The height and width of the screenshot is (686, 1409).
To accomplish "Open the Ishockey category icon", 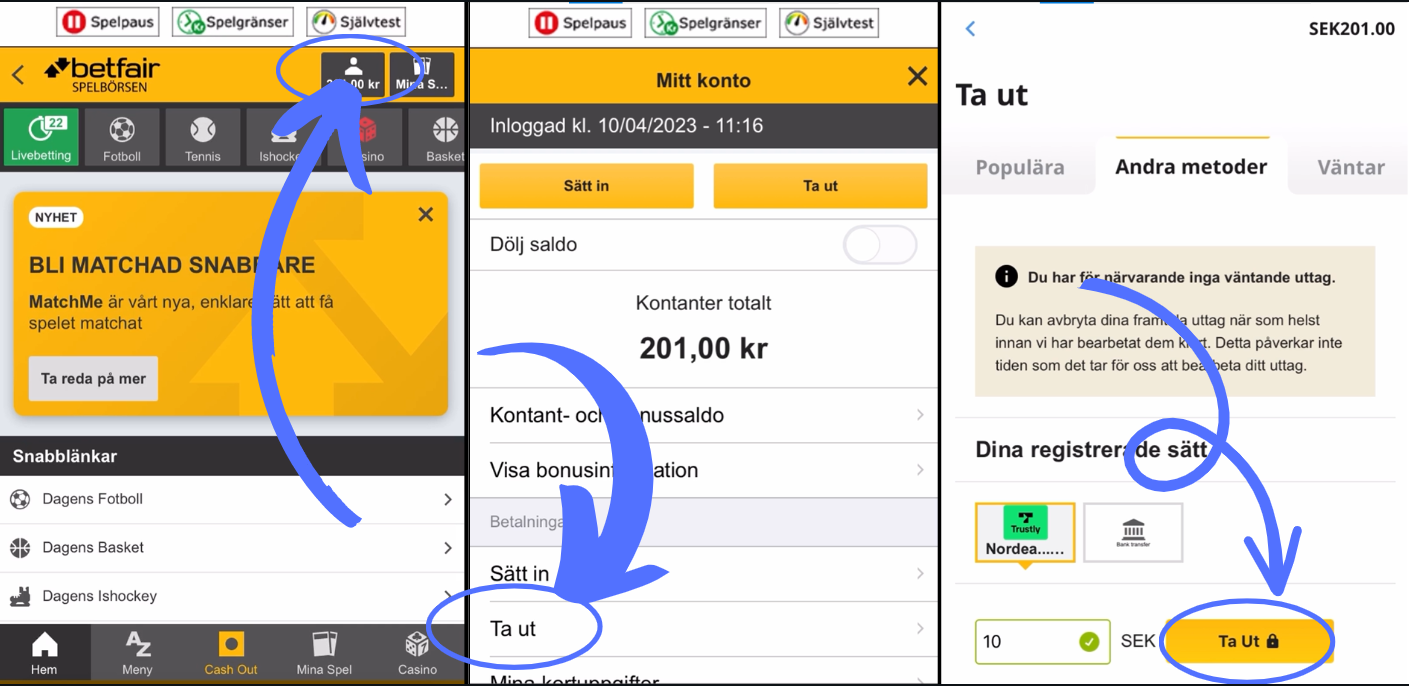I will pyautogui.click(x=281, y=136).
